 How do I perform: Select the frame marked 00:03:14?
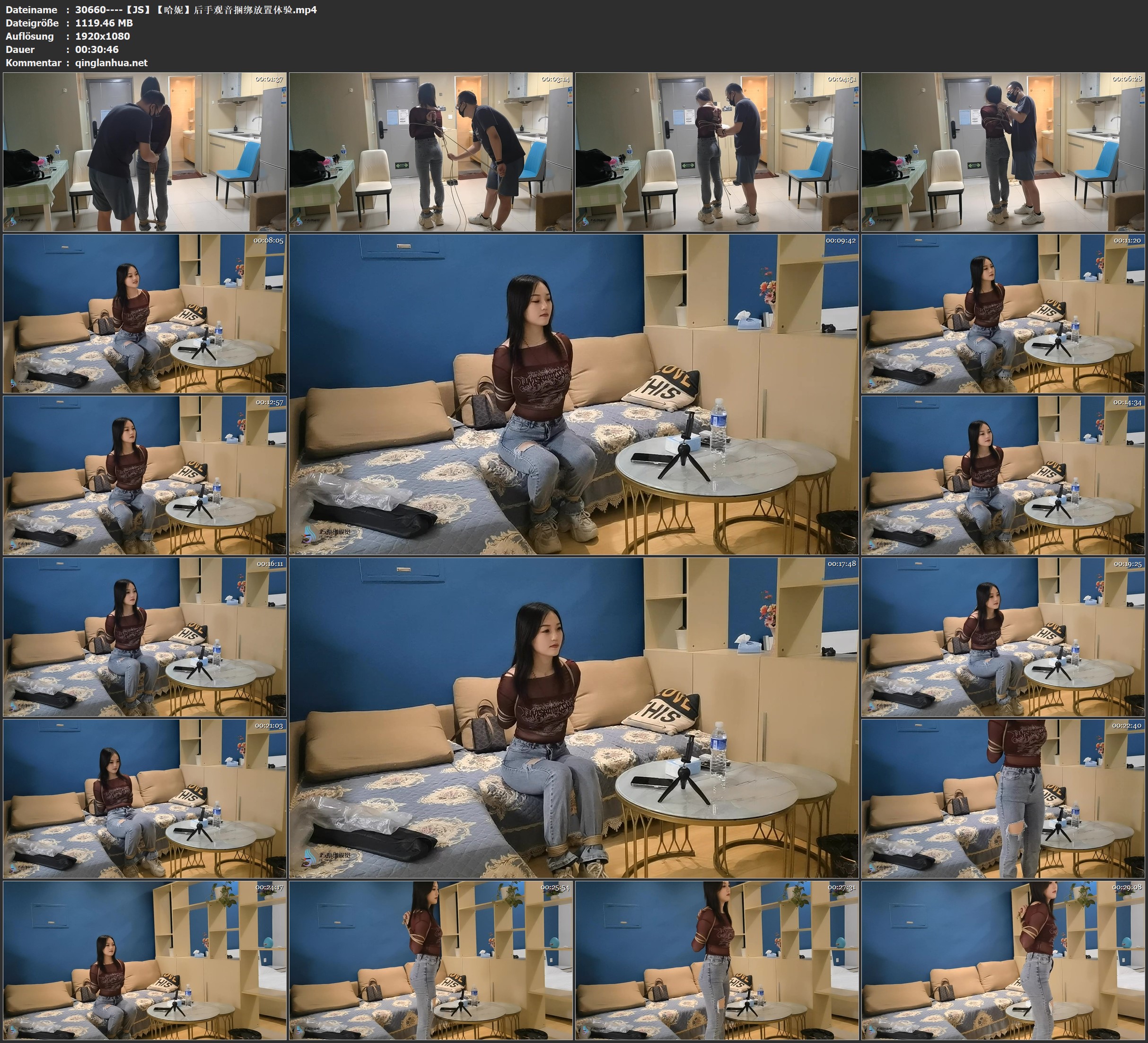431,152
